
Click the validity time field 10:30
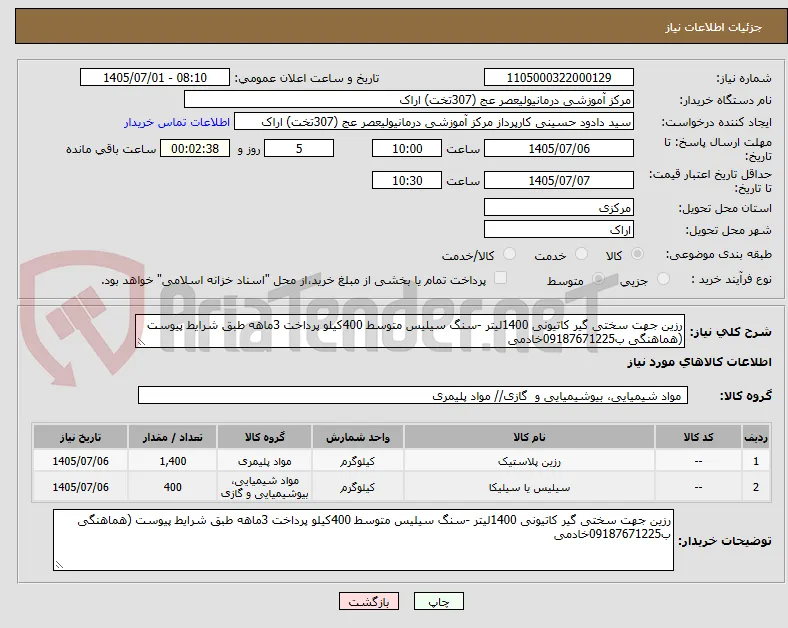[x=407, y=180]
